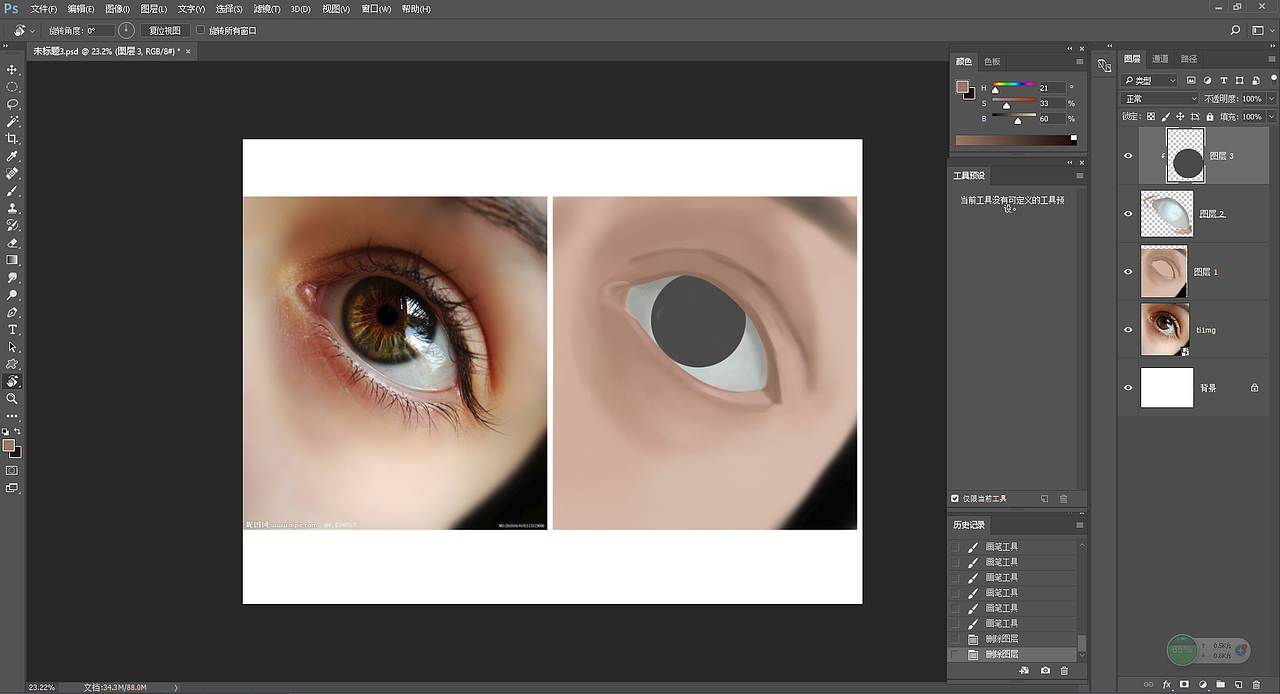Uncheck the 仅限当前工具 checkbox
Viewport: 1280px width, 694px height.
point(955,498)
